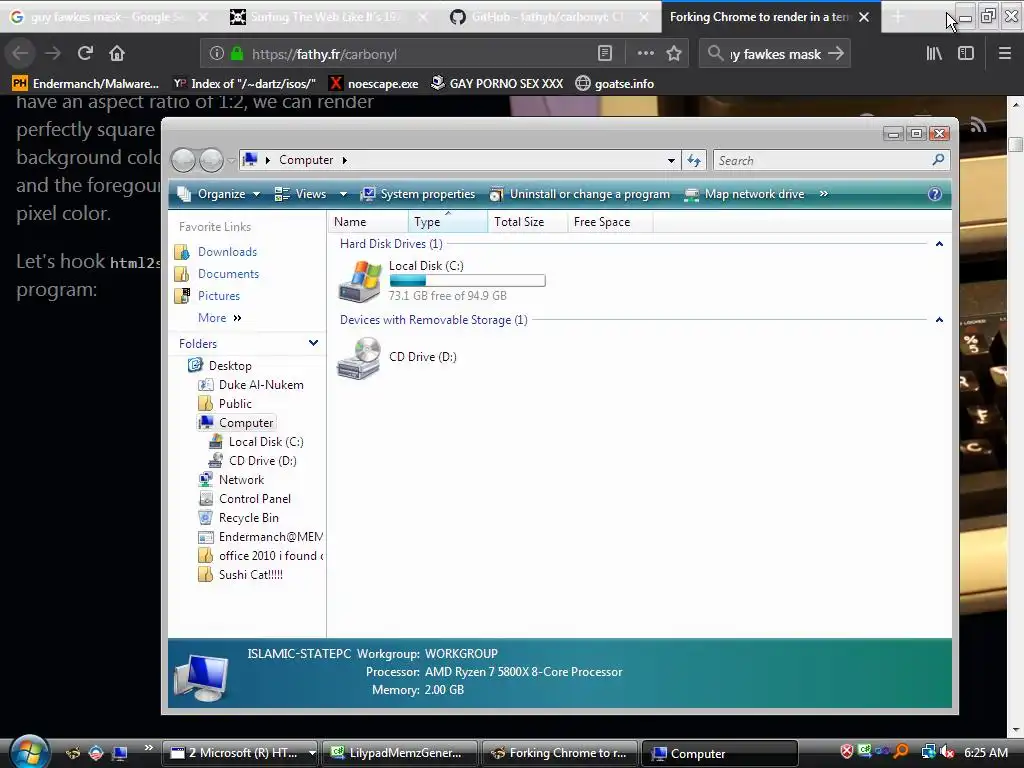Select the Local Disk (C:) drive icon
Screen dimensions: 1024x768
[x=359, y=281]
